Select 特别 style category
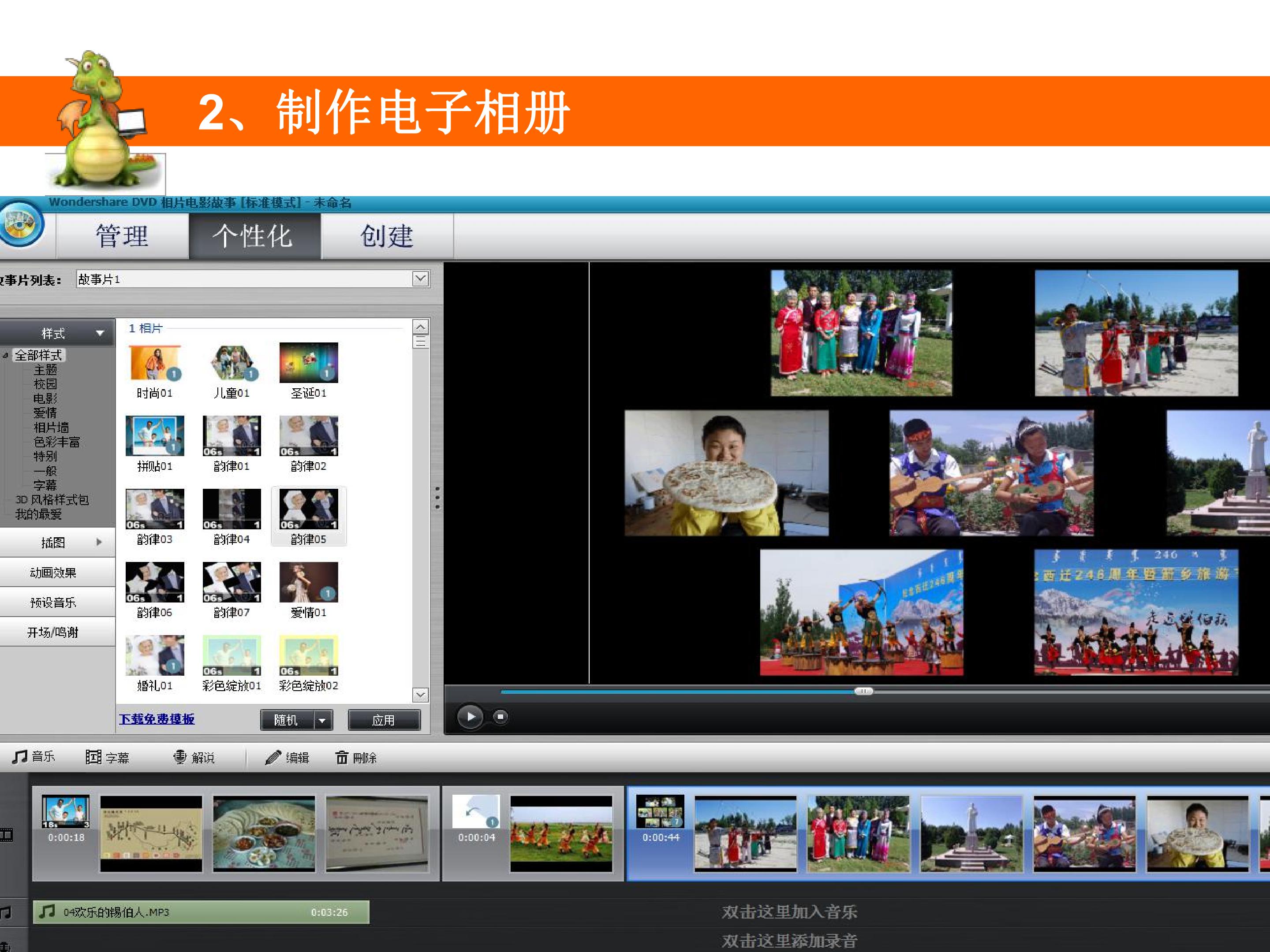 click(x=45, y=456)
